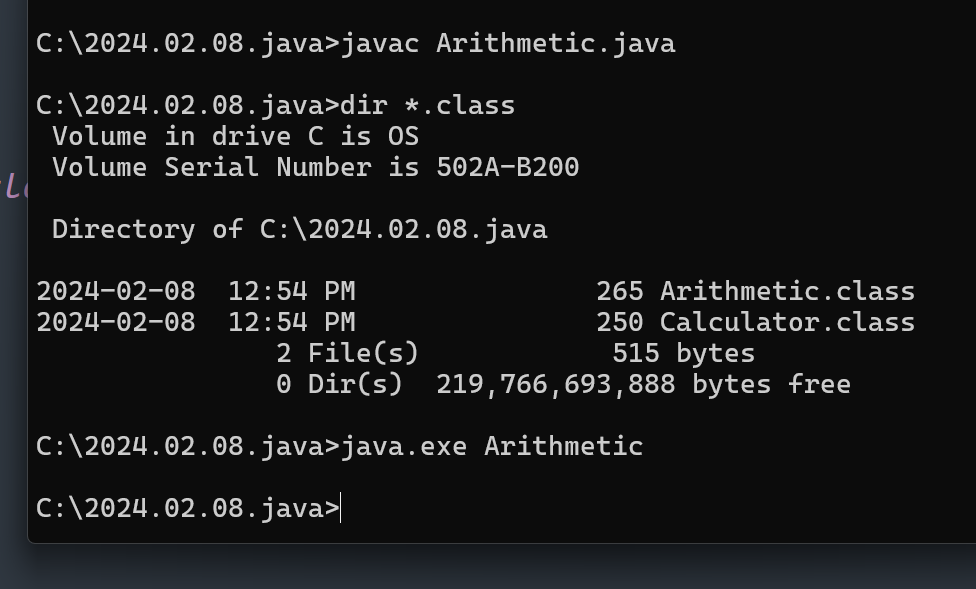
Task: Click the timestamp on the Arithmetic.class row
Action: click(291, 291)
